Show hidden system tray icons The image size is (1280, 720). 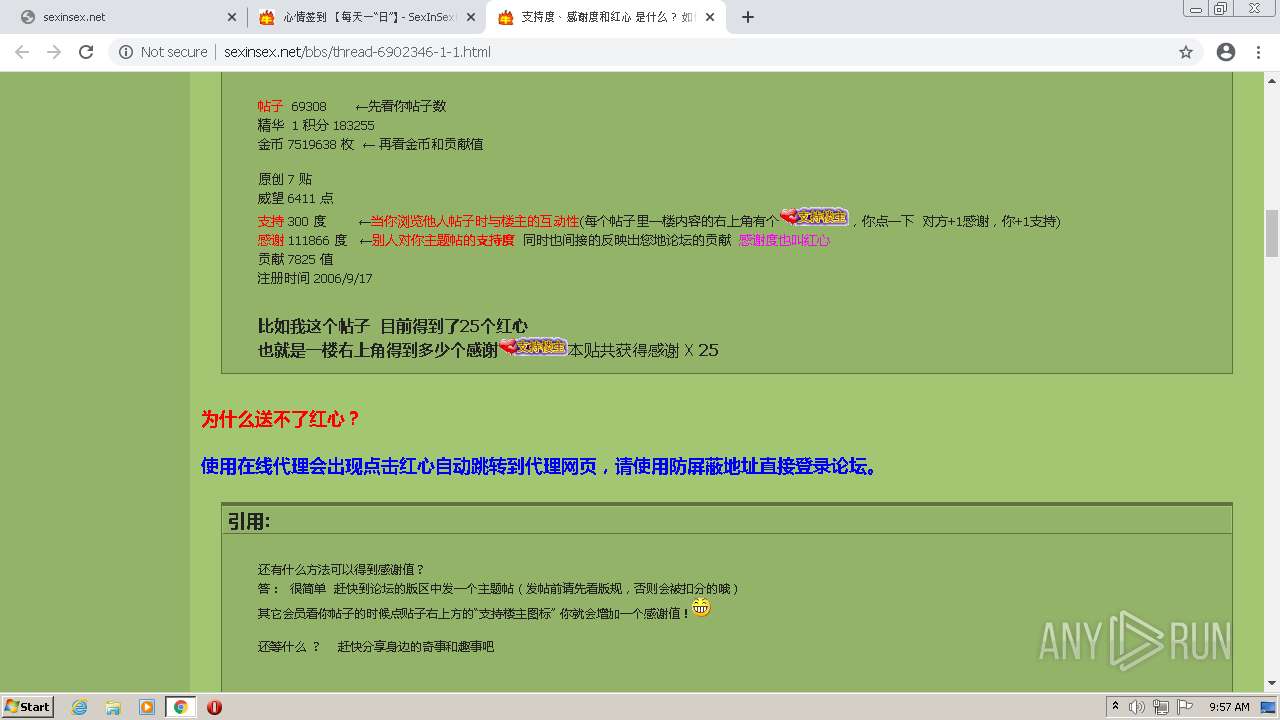tap(1116, 707)
